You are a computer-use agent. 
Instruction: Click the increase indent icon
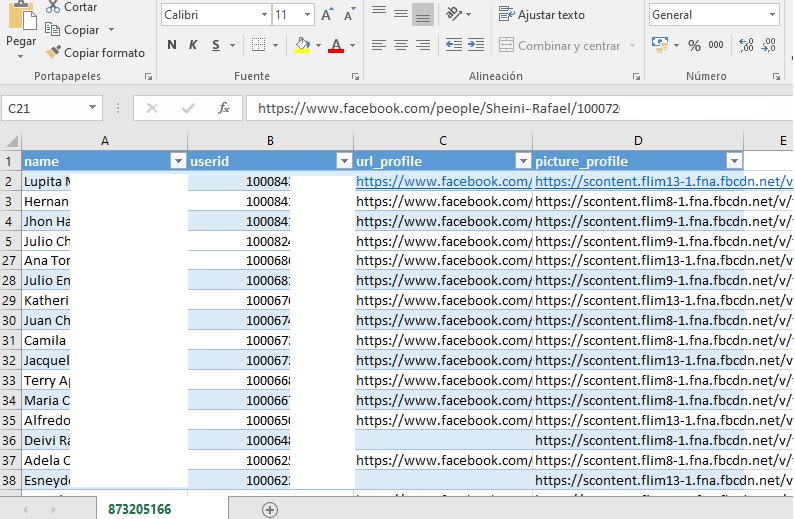point(477,46)
